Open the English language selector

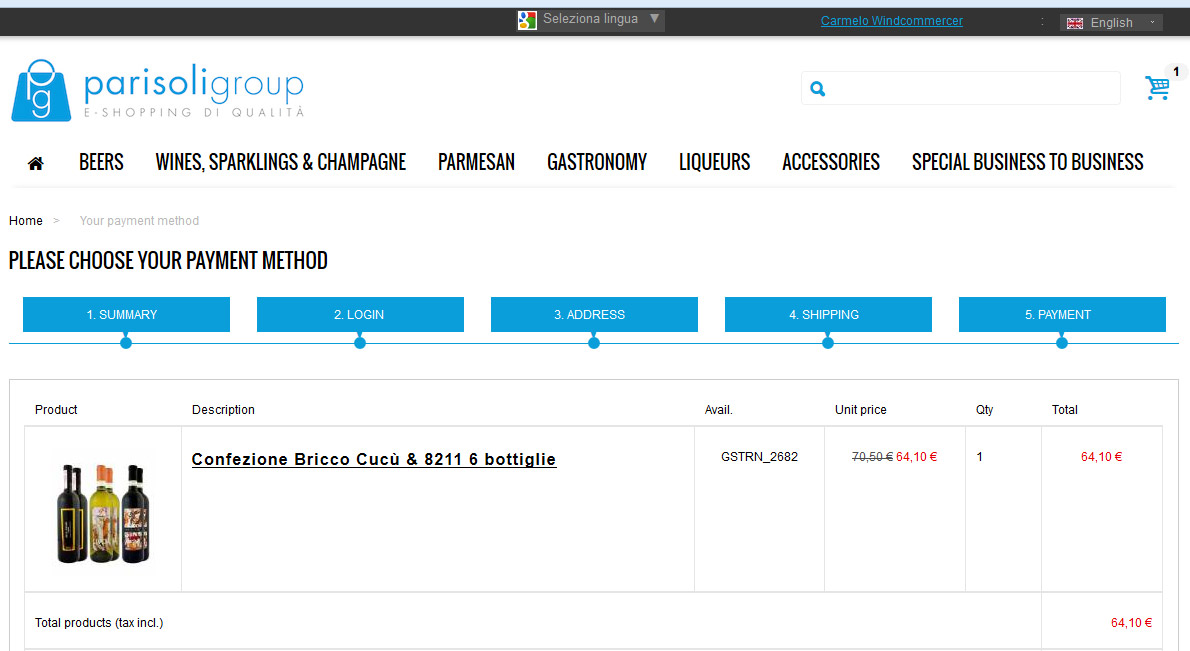(1111, 23)
